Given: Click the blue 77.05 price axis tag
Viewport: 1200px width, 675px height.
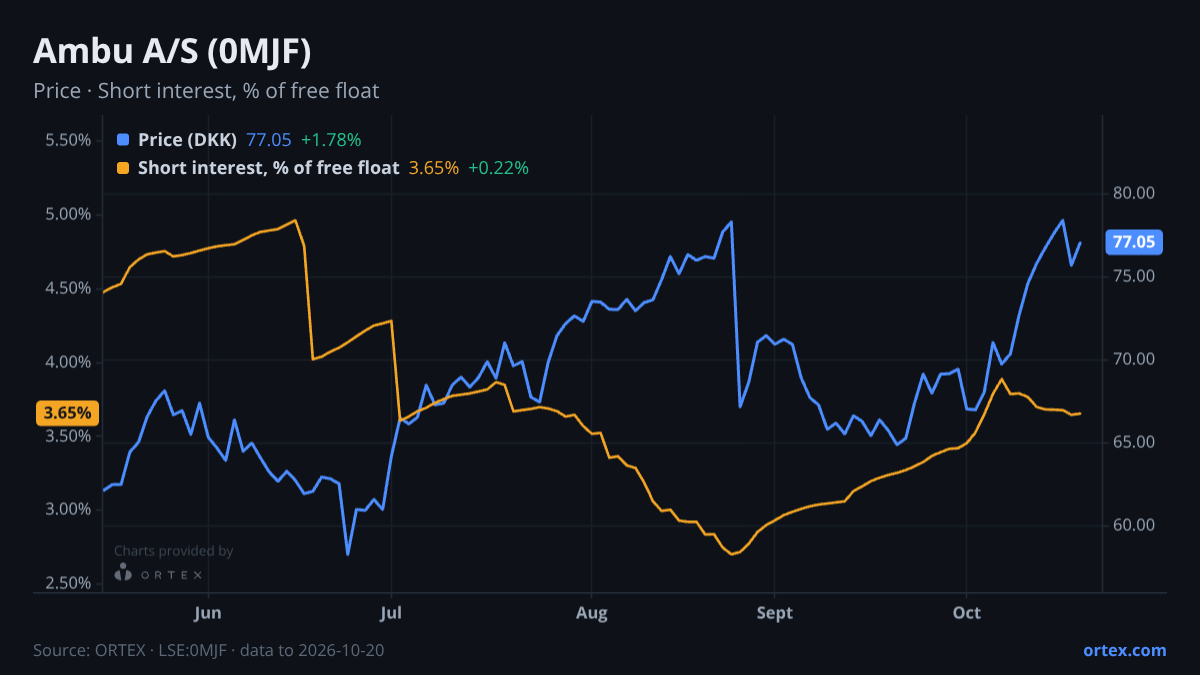Looking at the screenshot, I should [1134, 242].
